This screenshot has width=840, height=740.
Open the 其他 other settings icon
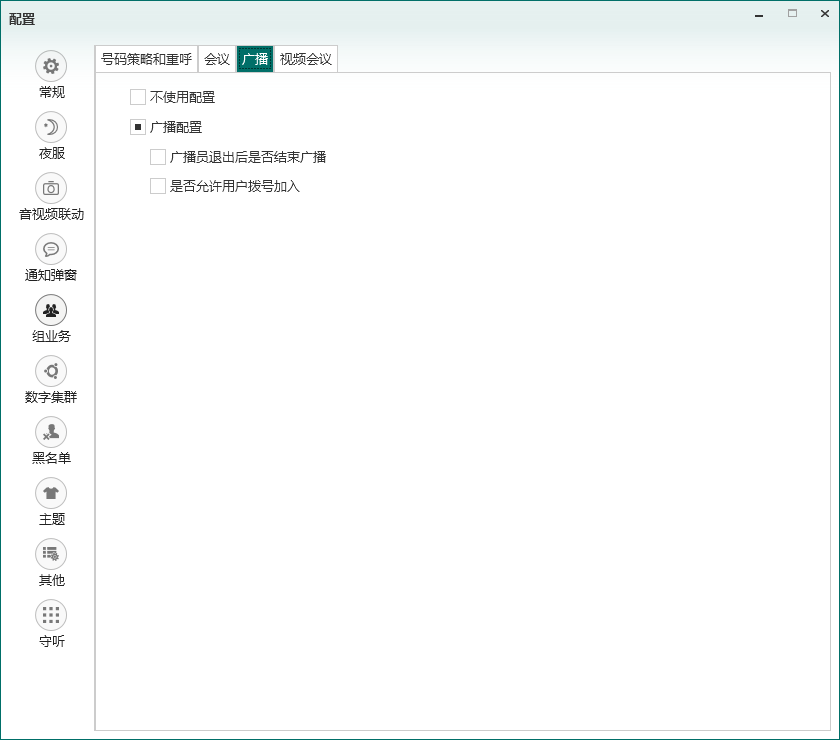(x=51, y=554)
